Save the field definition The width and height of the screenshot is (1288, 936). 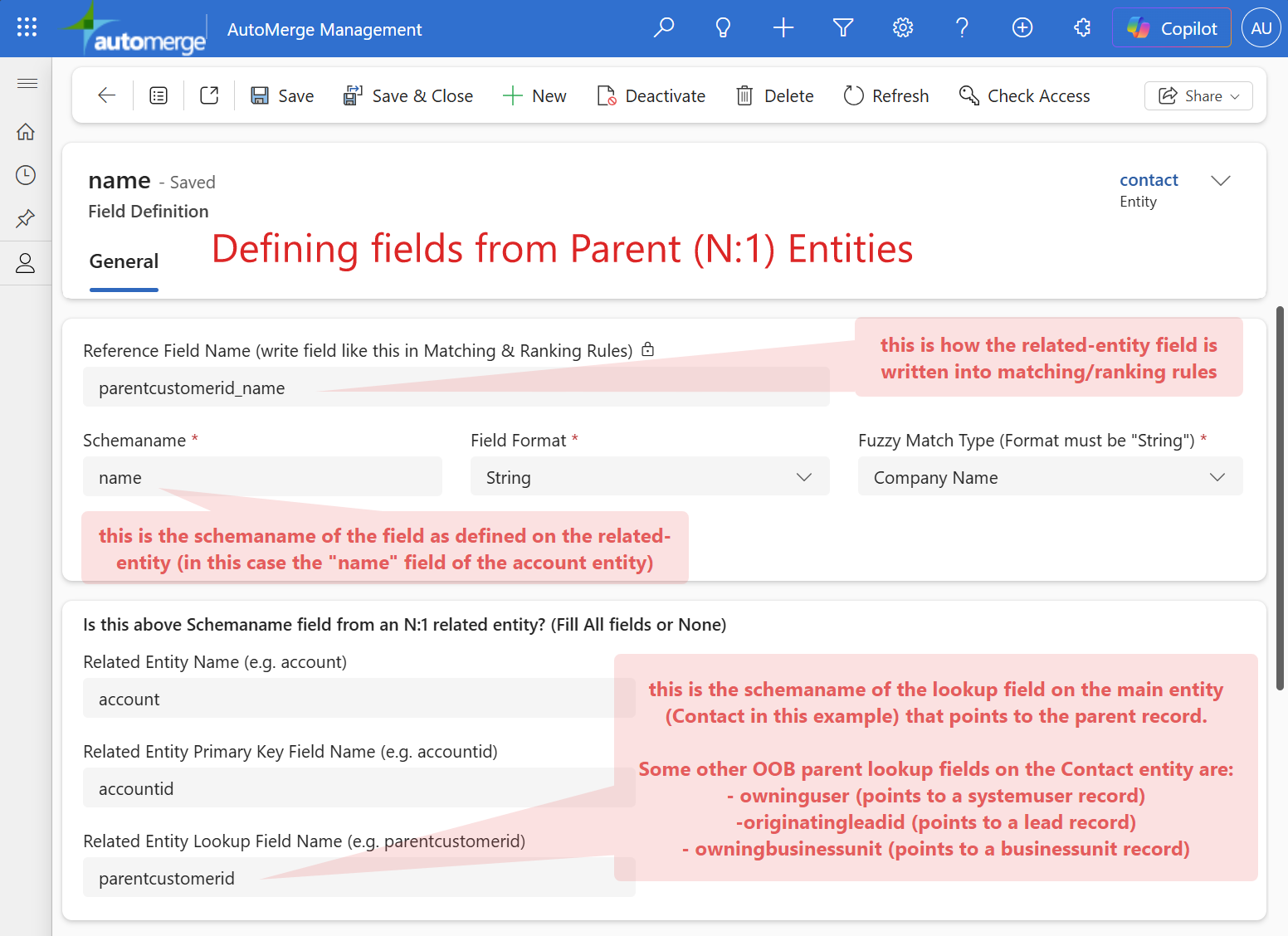tap(282, 95)
